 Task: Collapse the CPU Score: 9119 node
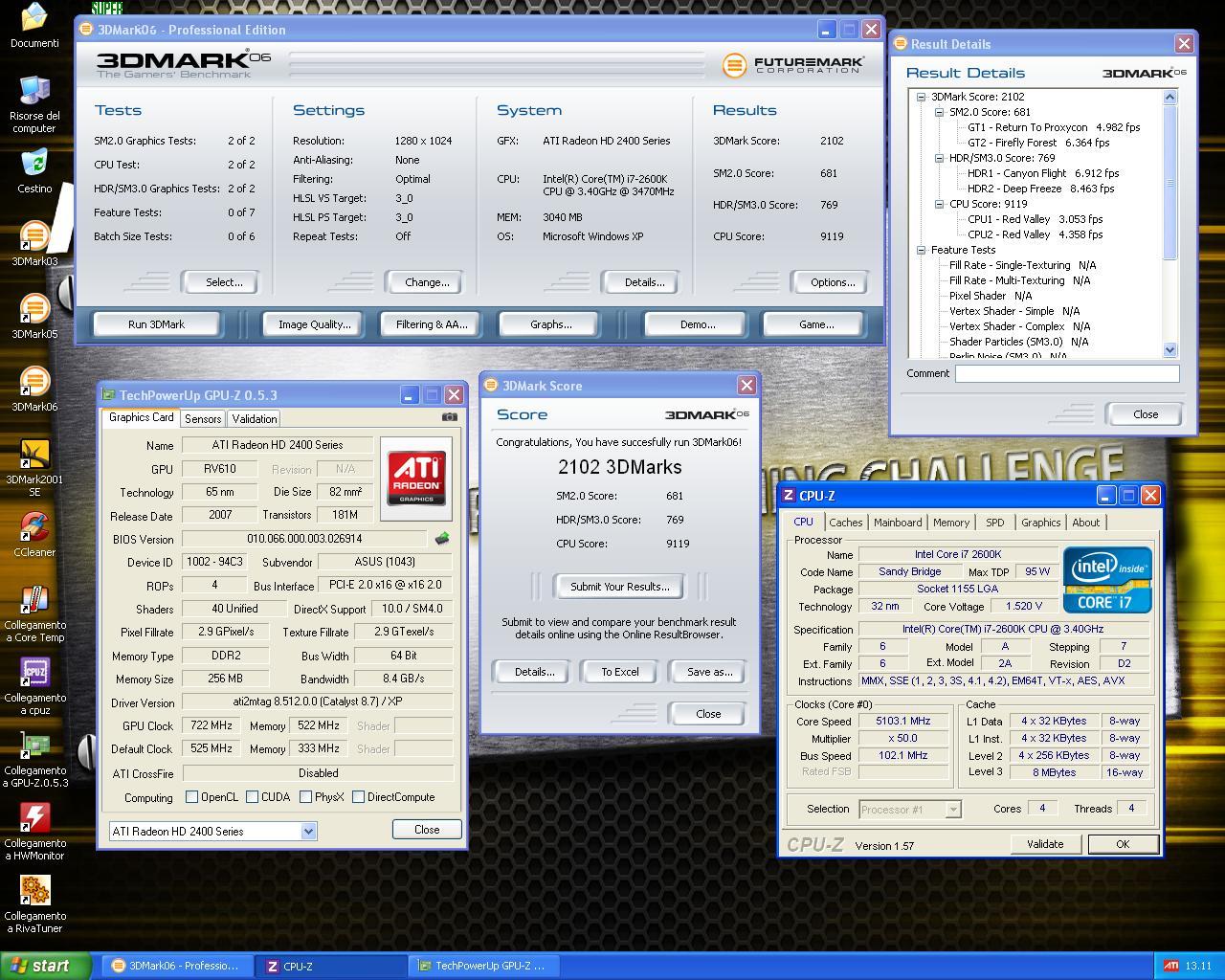[x=939, y=204]
